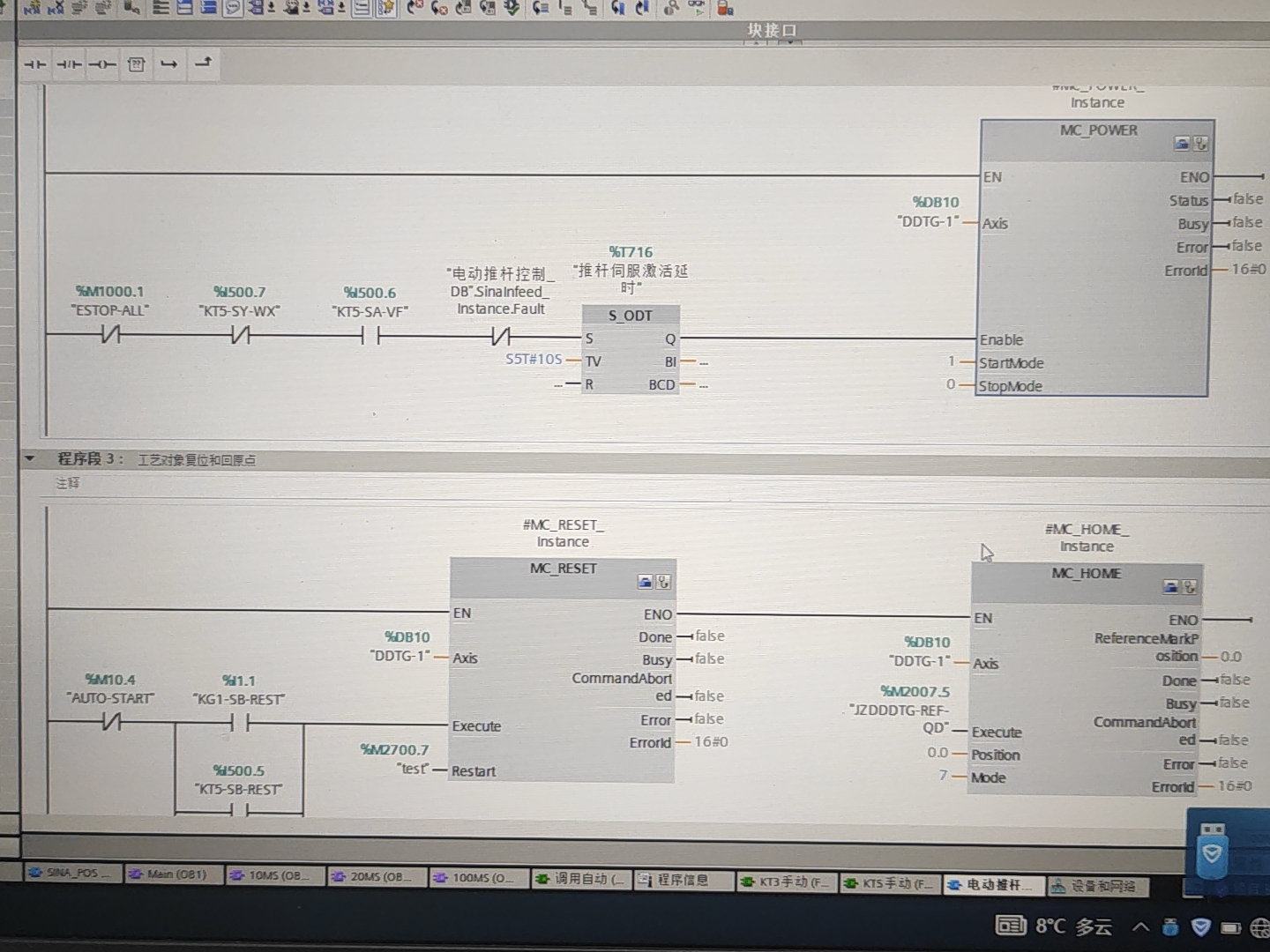
Task: Insert an empty box instruction
Action: 136,64
